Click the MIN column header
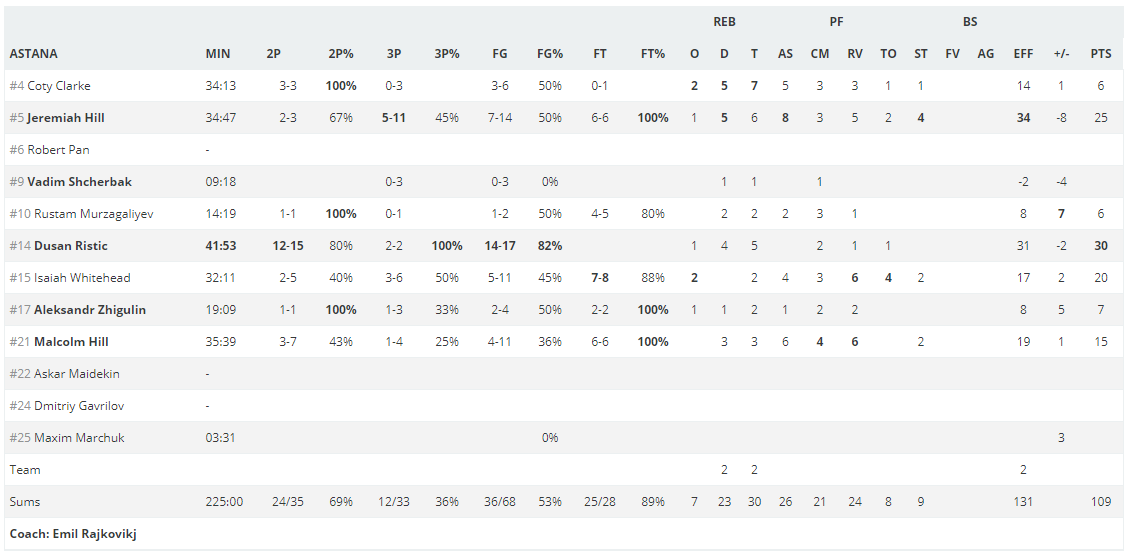Screen dimensions: 1131x551 click(218, 54)
